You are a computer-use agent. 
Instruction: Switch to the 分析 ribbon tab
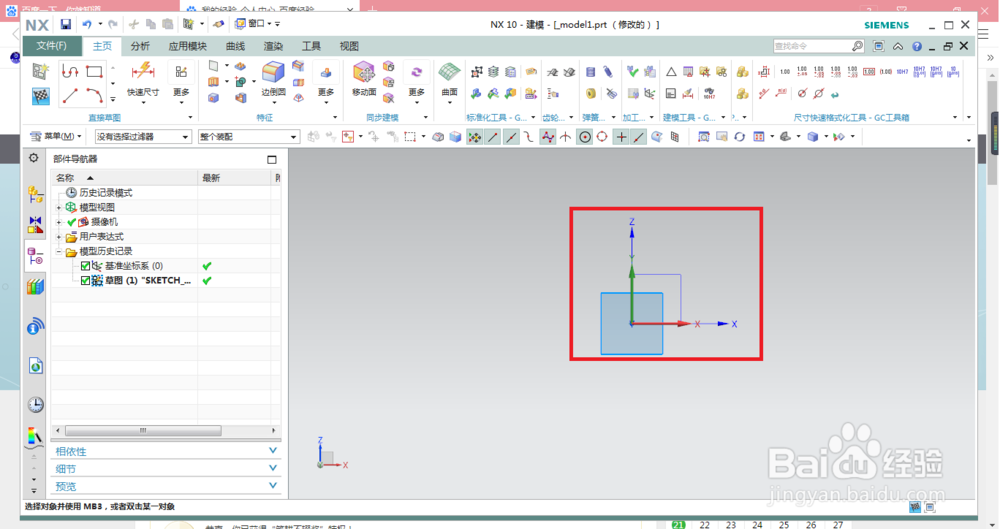tap(140, 46)
